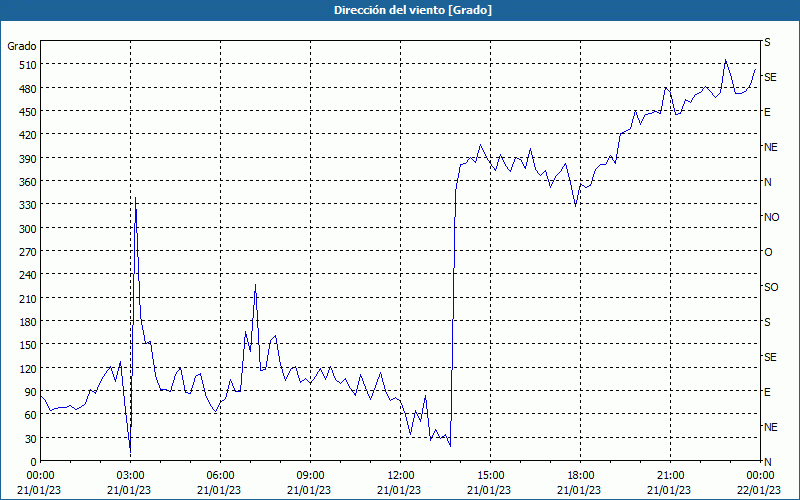Select the 0 y-axis tick label
This screenshot has height=500, width=800.
34,462
